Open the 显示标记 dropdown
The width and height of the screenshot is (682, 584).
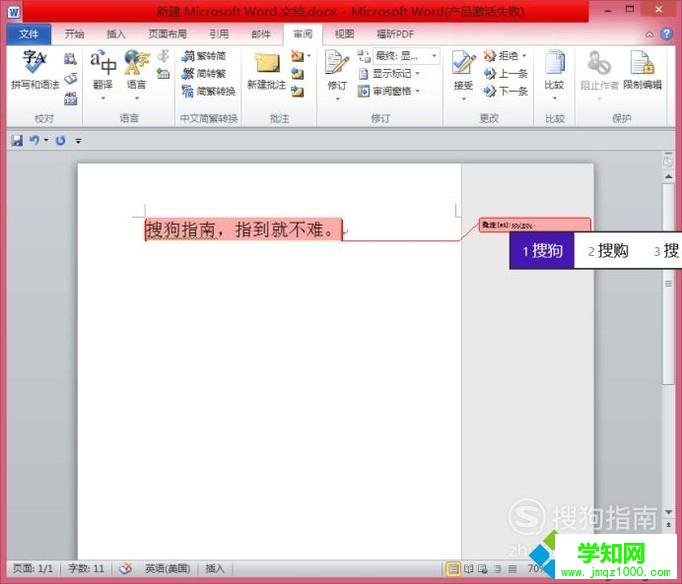389,73
